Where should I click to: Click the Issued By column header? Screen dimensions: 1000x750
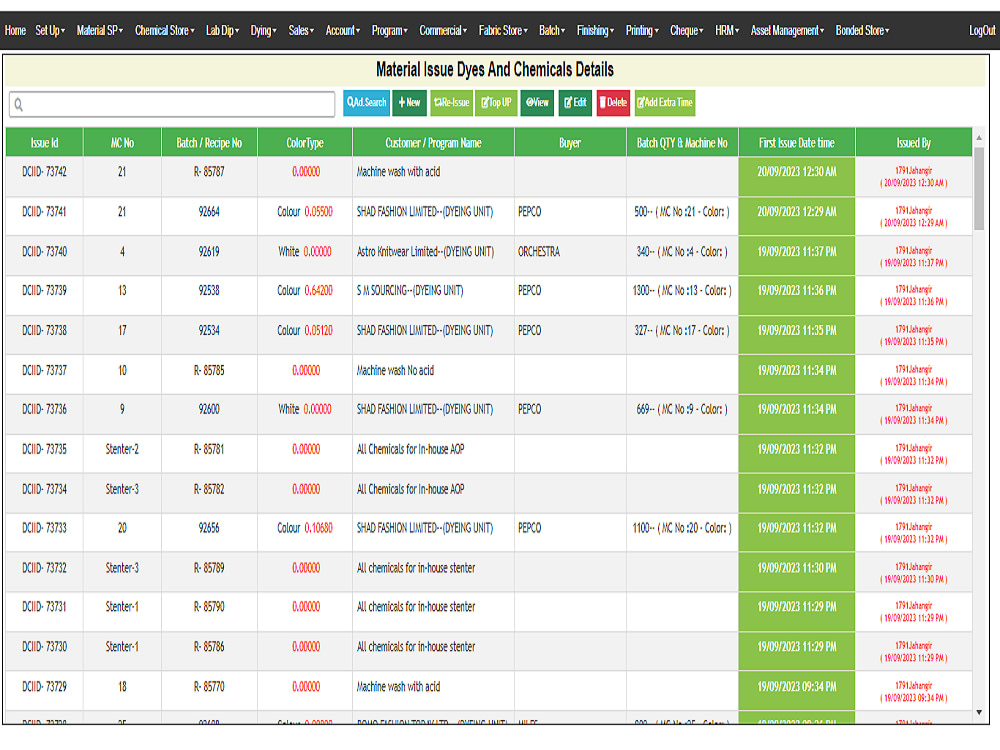pos(913,142)
